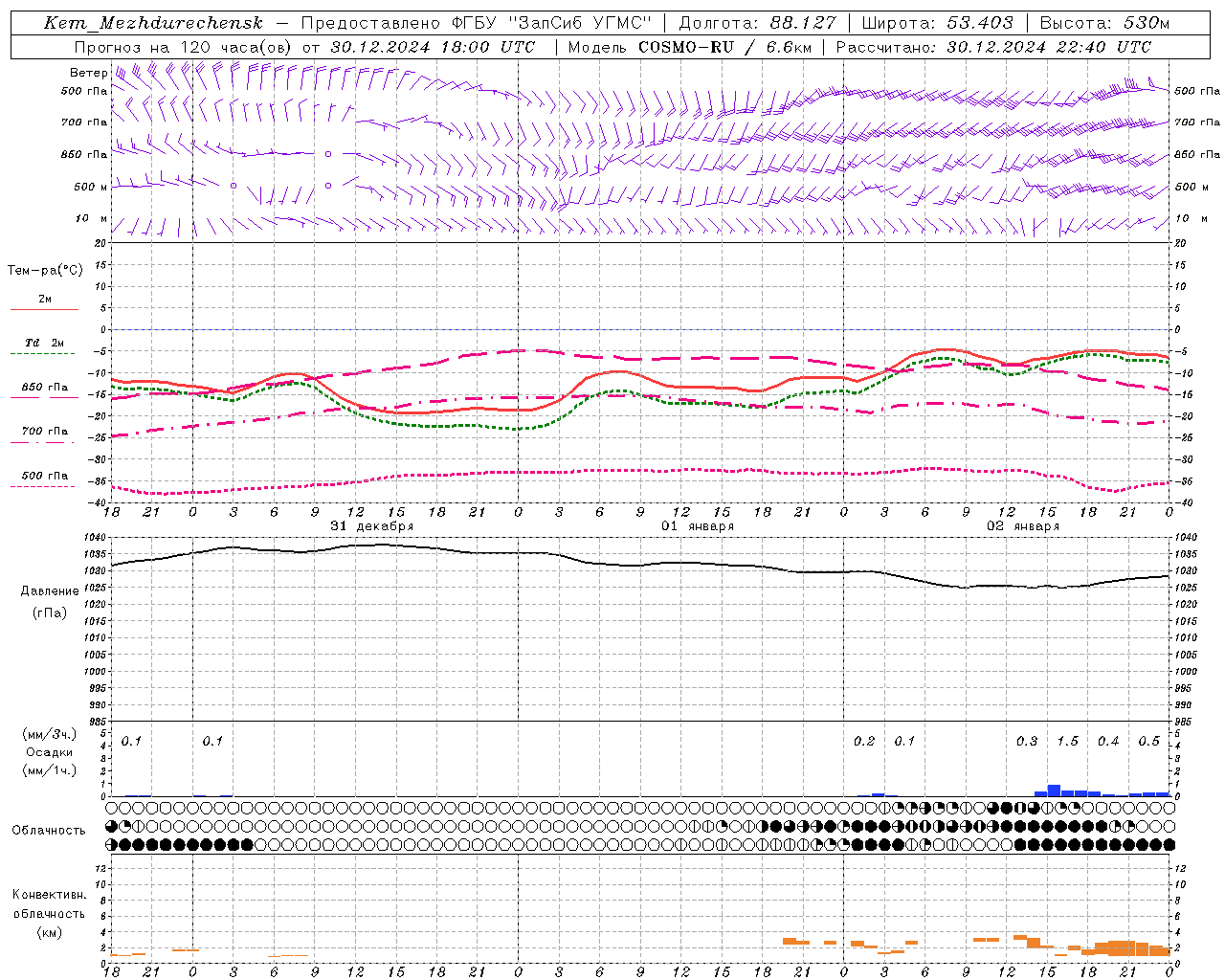The width and height of the screenshot is (1225, 980).
Task: Click the '0.4' precipitation amount value
Action: pos(1108,742)
